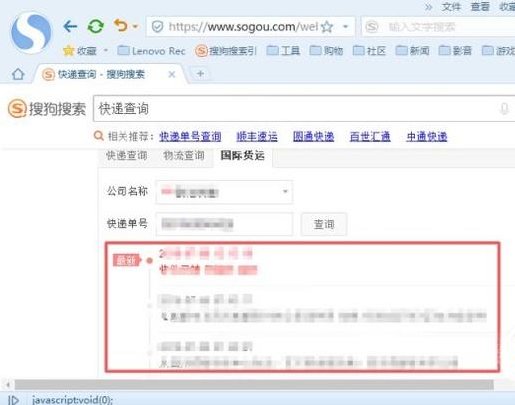
Task: Switch to the 国际货运 tab
Action: [242, 155]
